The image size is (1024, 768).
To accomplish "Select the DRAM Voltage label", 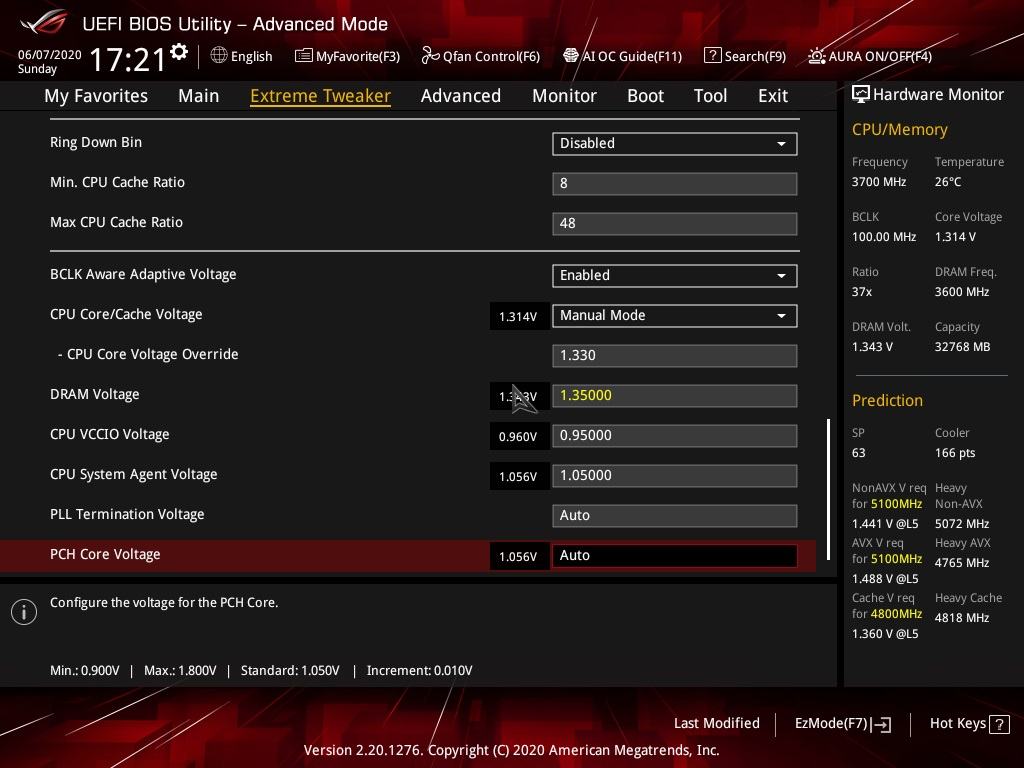I will [x=95, y=394].
